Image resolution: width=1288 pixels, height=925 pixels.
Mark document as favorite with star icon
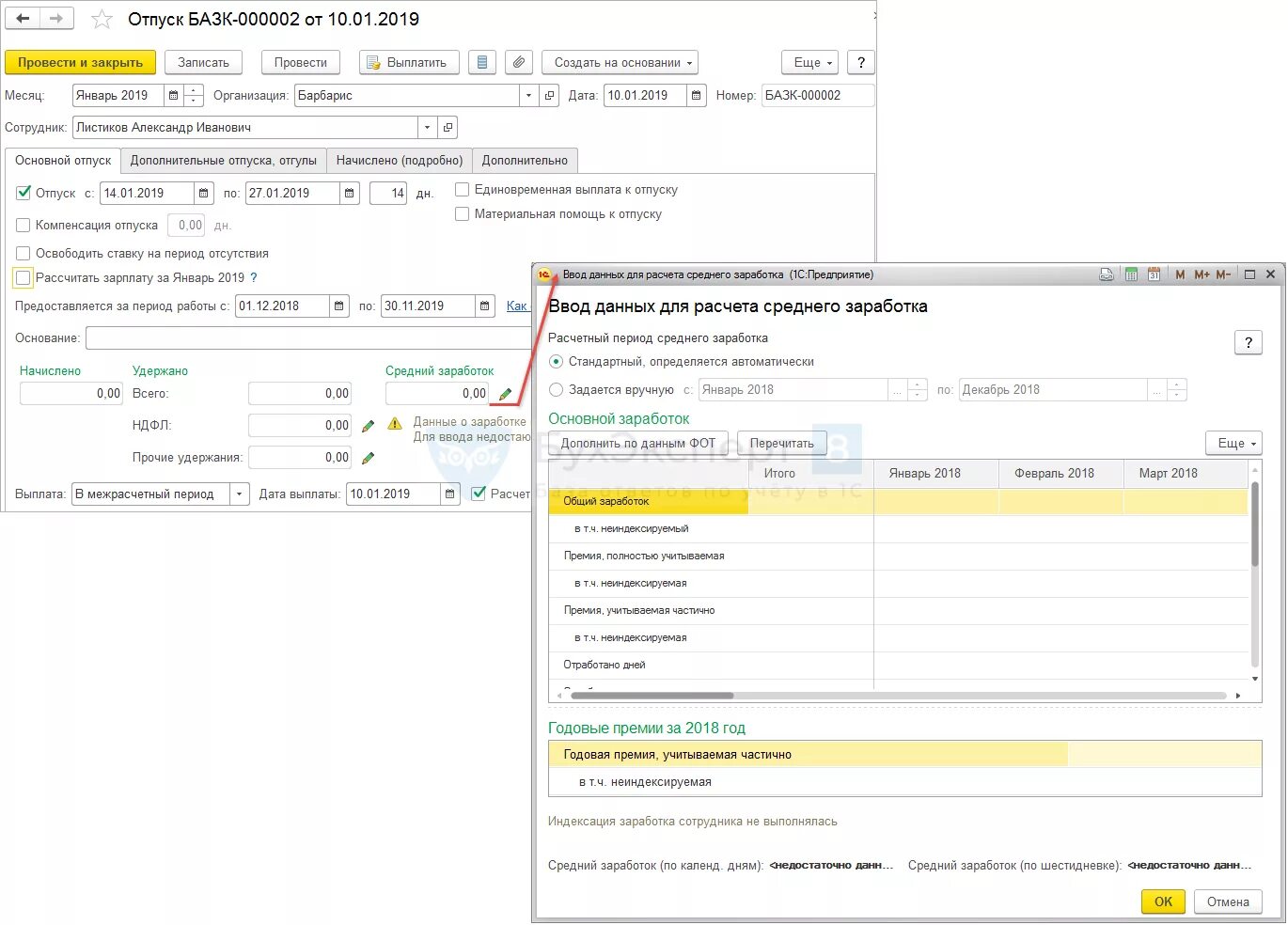click(x=102, y=20)
